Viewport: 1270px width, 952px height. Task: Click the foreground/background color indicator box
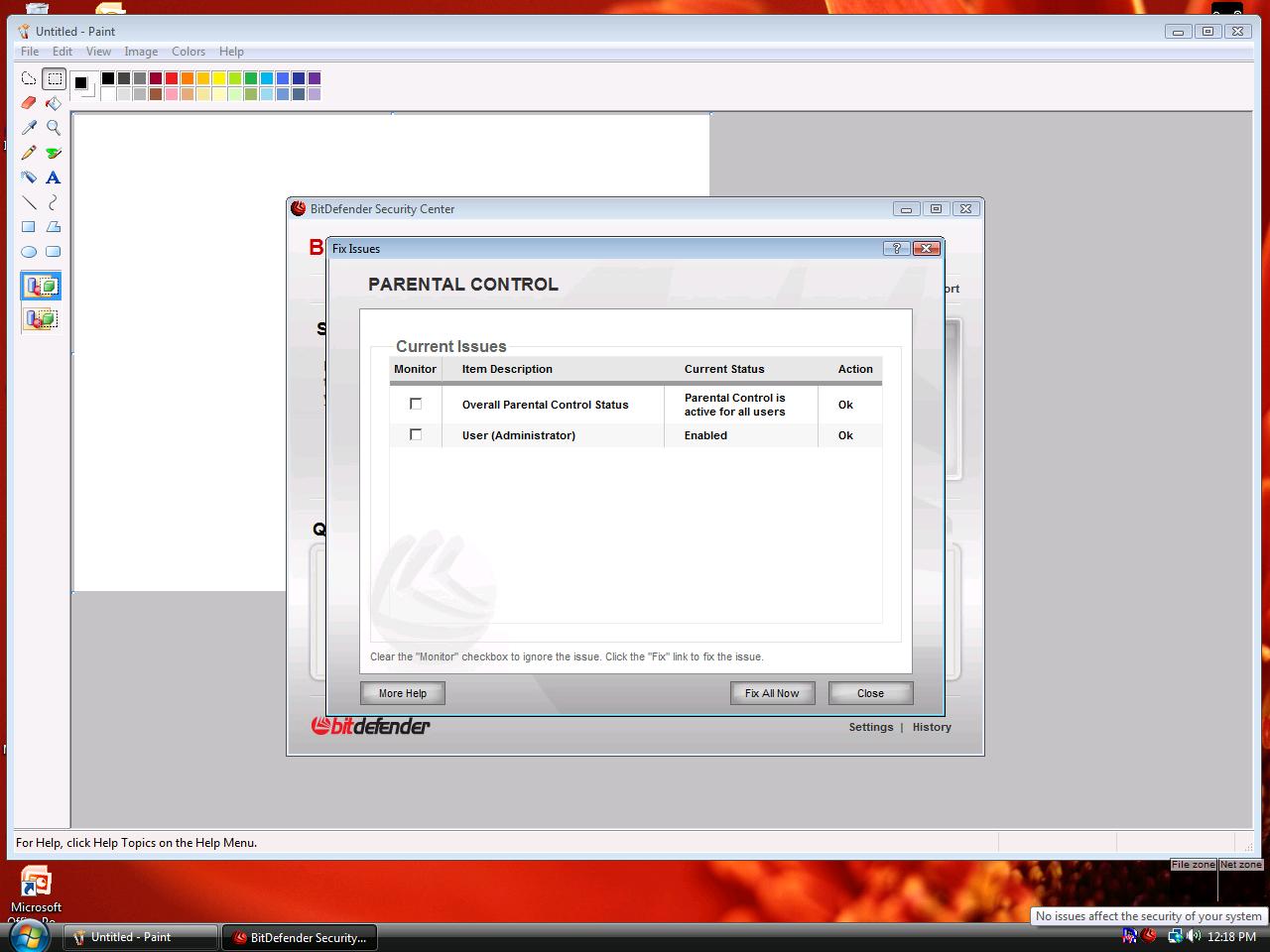83,84
